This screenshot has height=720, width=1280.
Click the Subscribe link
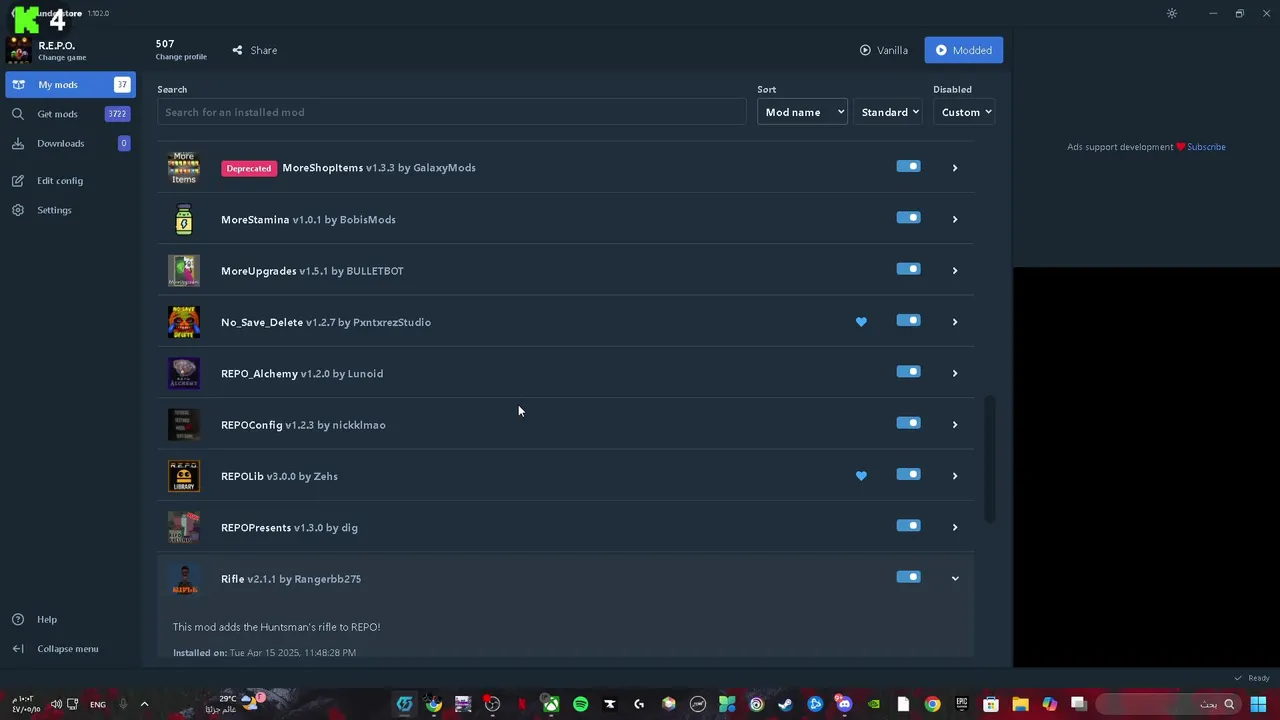[1206, 147]
